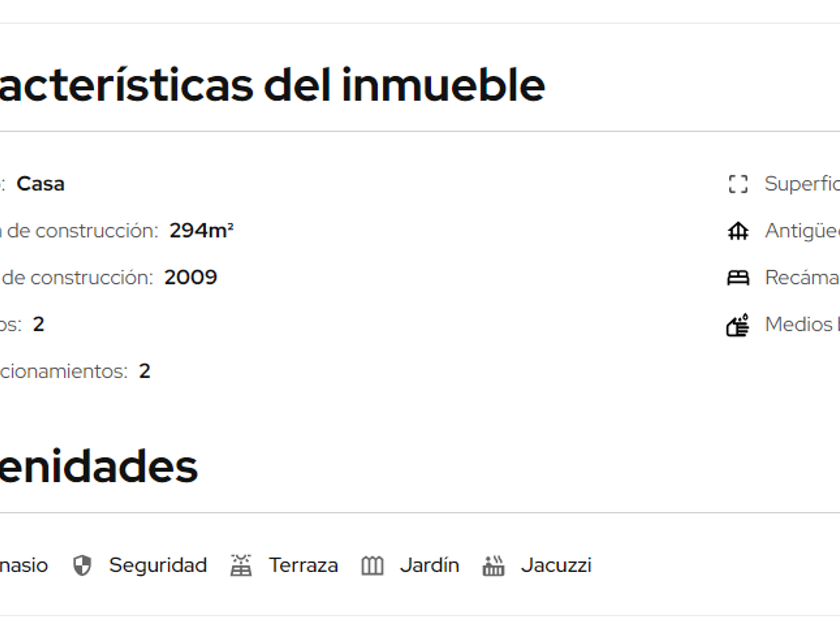840x630 pixels.
Task: Click the Medios baños icon
Action: 738,325
